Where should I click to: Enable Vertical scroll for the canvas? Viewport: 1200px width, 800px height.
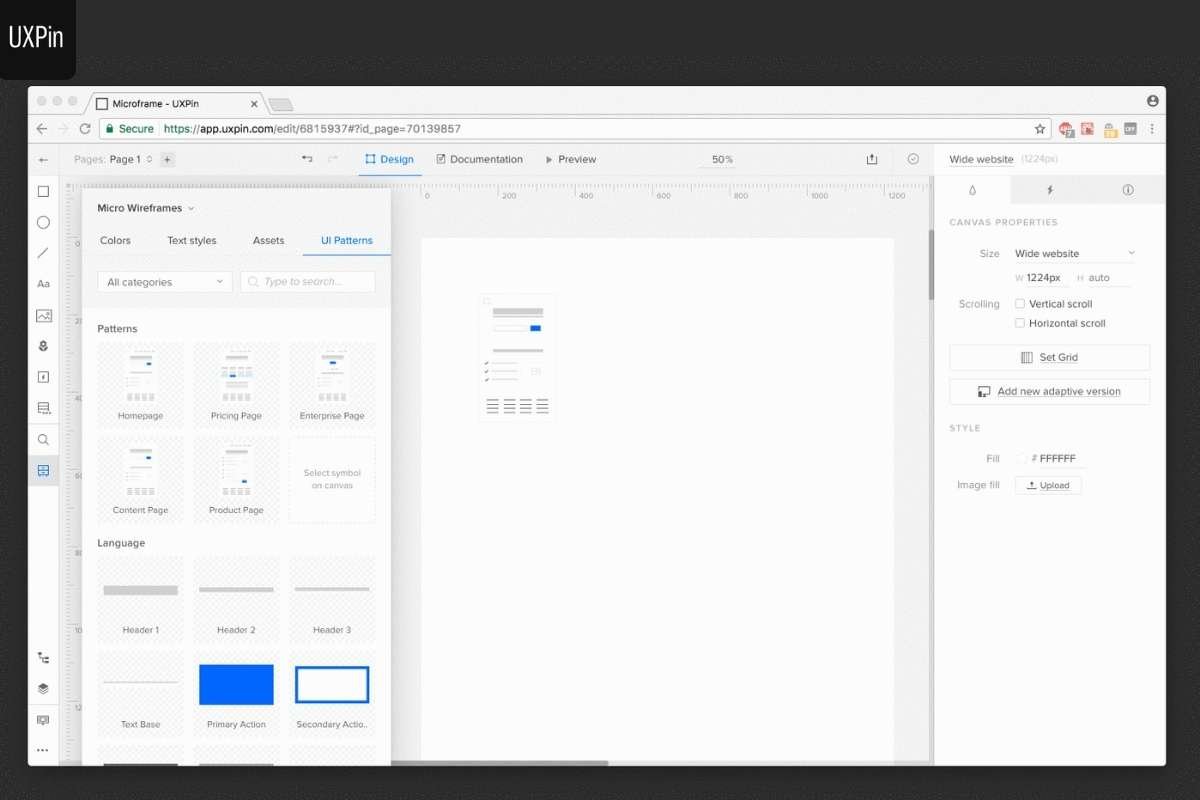click(1020, 303)
